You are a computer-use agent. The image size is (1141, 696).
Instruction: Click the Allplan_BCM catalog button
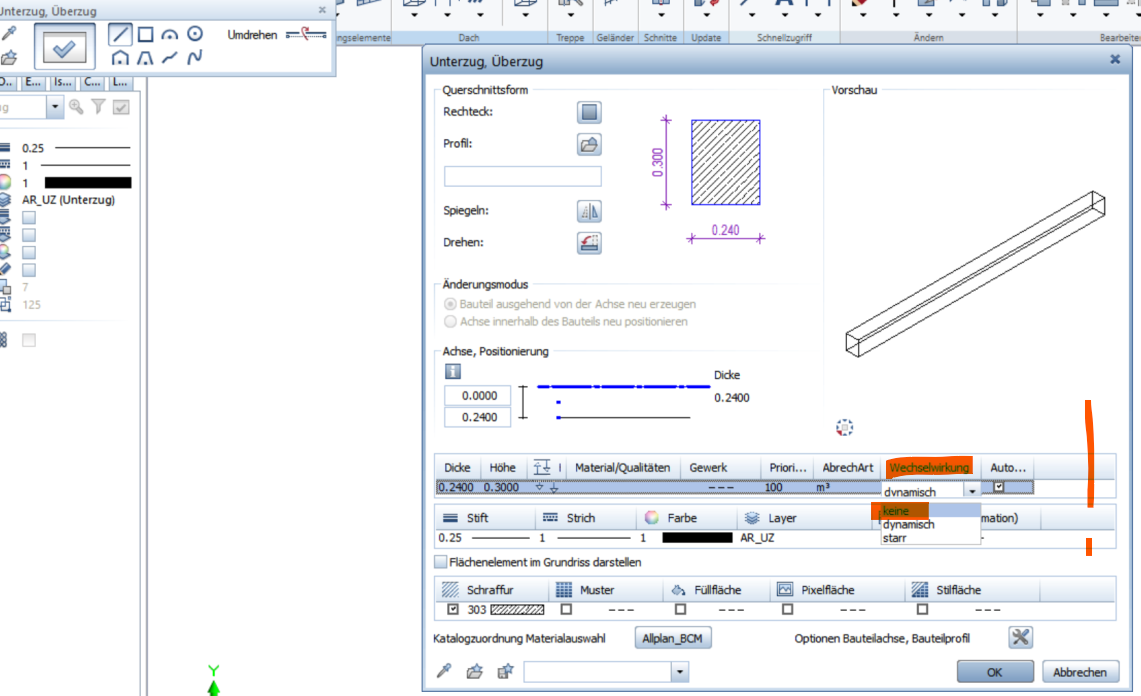673,638
